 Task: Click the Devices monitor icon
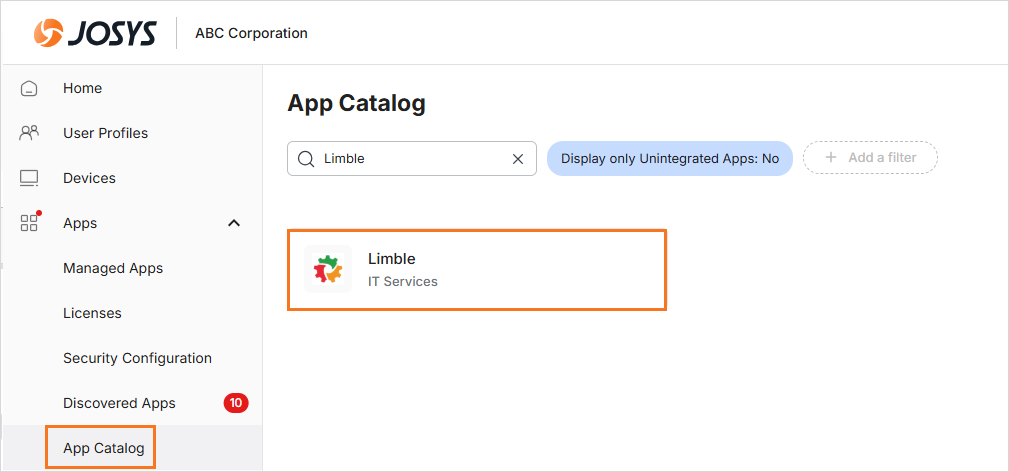(29, 178)
